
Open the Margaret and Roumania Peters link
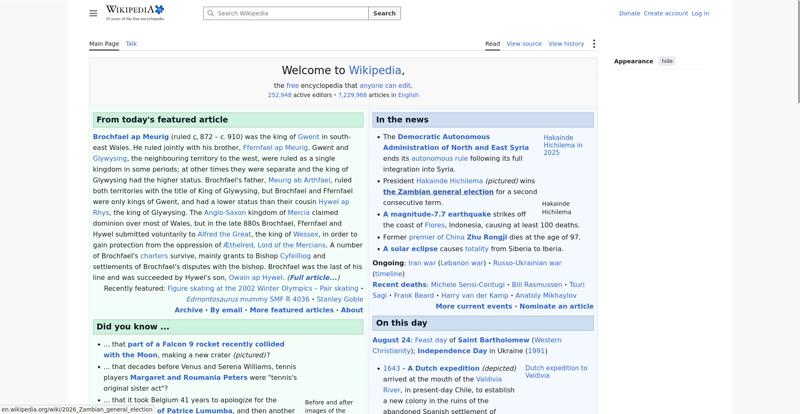pos(189,378)
